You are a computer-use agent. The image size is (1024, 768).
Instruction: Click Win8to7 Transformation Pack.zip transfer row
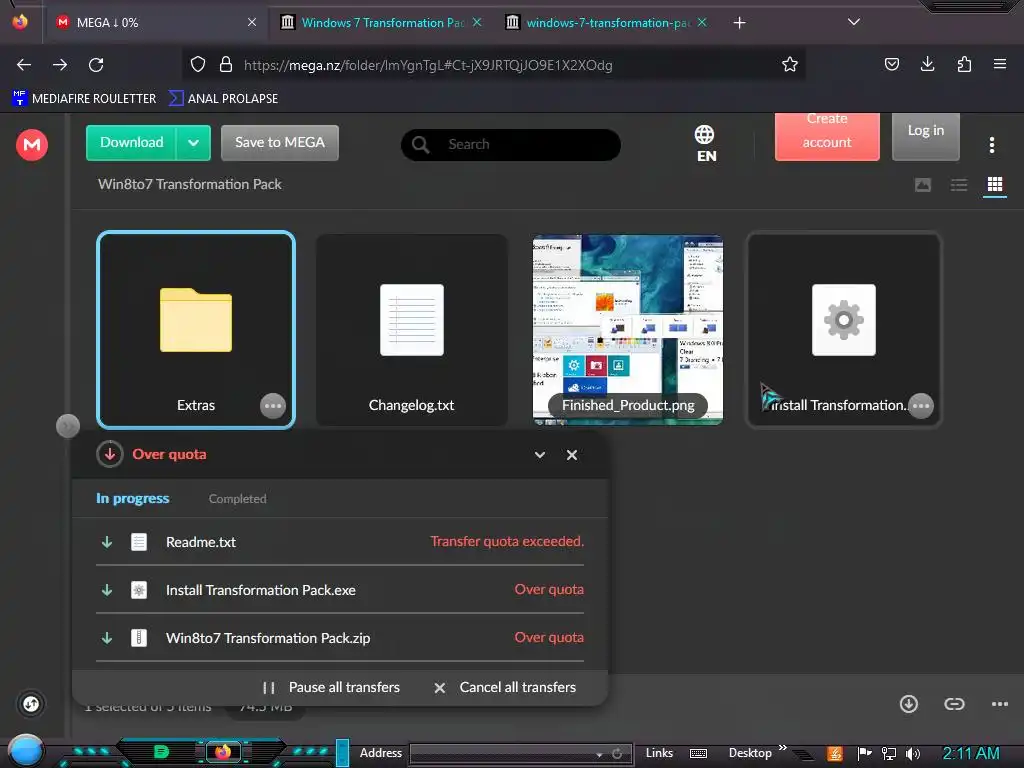pyautogui.click(x=340, y=638)
